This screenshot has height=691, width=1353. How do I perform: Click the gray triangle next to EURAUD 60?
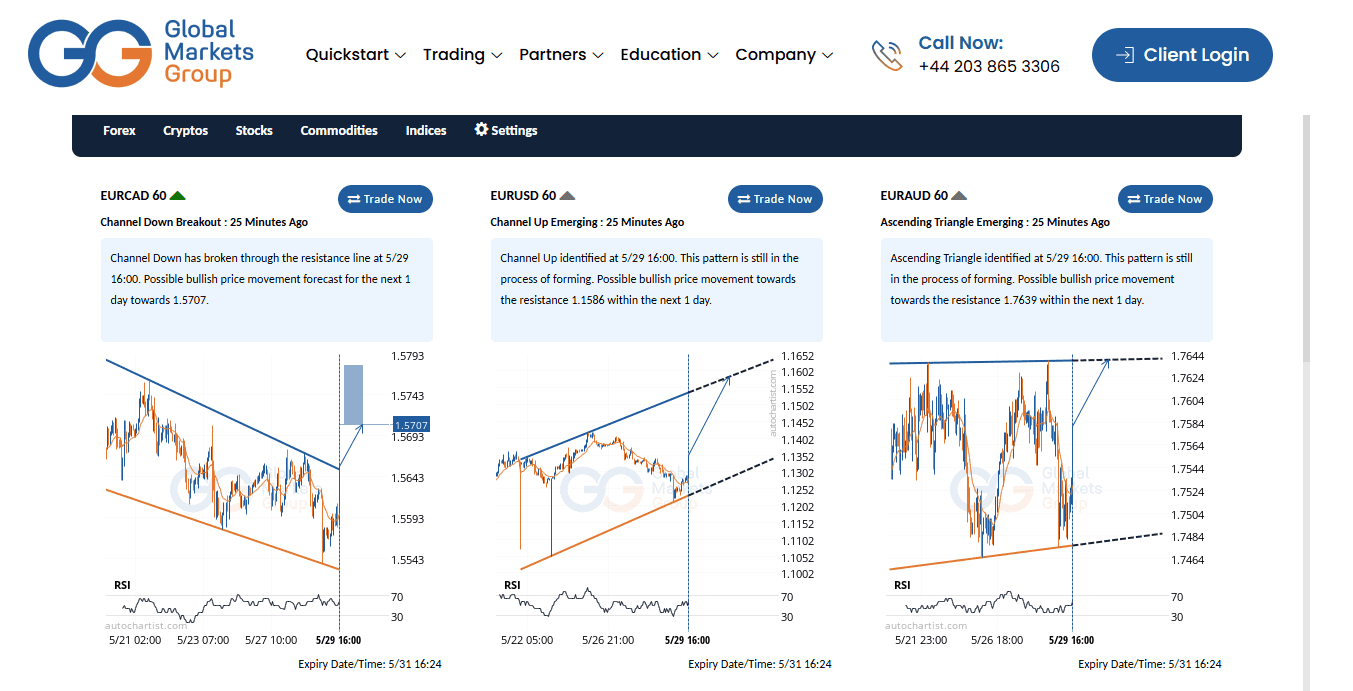(x=959, y=196)
